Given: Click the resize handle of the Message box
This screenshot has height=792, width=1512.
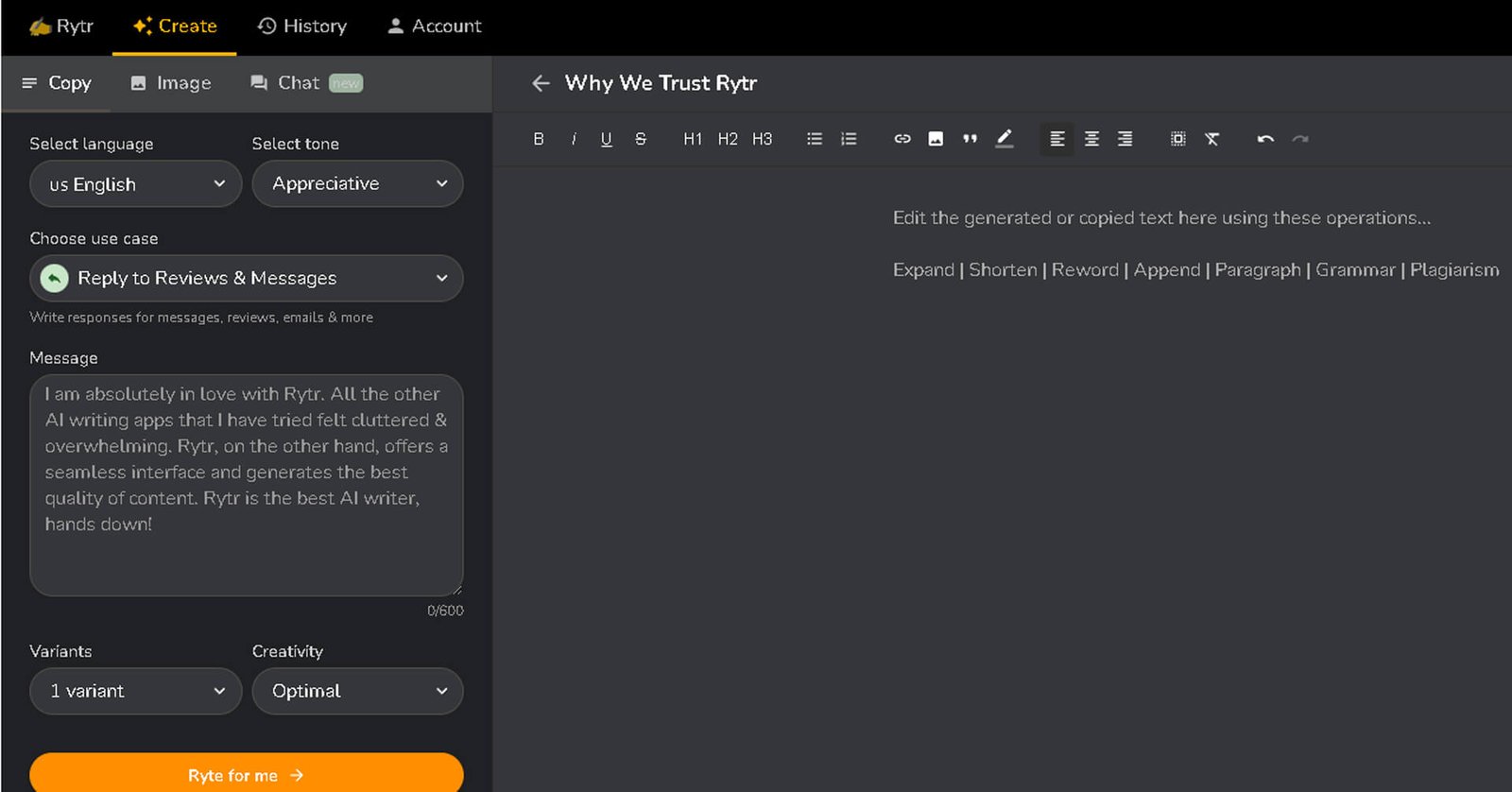Looking at the screenshot, I should 457,590.
